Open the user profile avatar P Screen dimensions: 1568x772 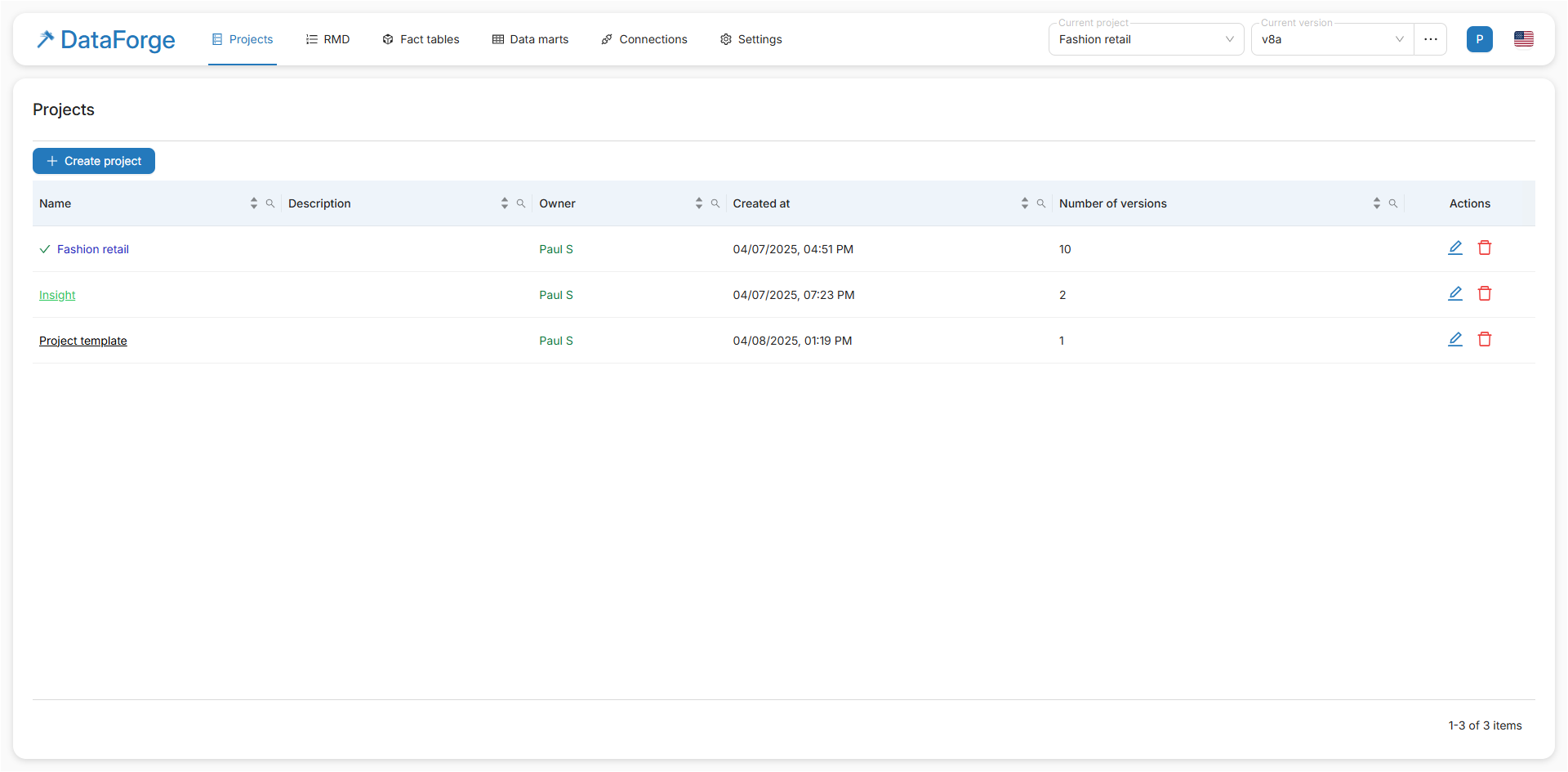click(x=1479, y=39)
